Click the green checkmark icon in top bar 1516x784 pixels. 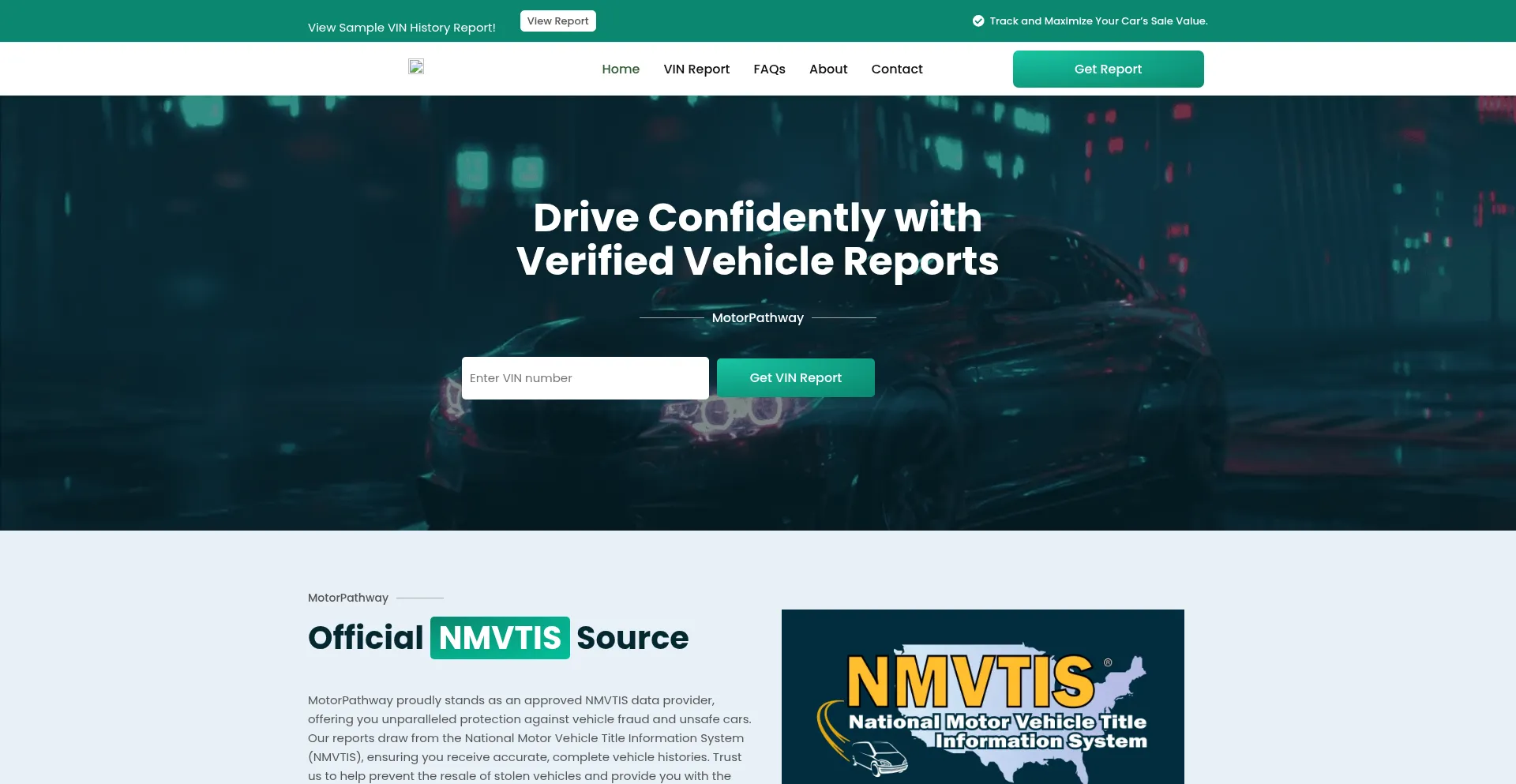(x=978, y=21)
